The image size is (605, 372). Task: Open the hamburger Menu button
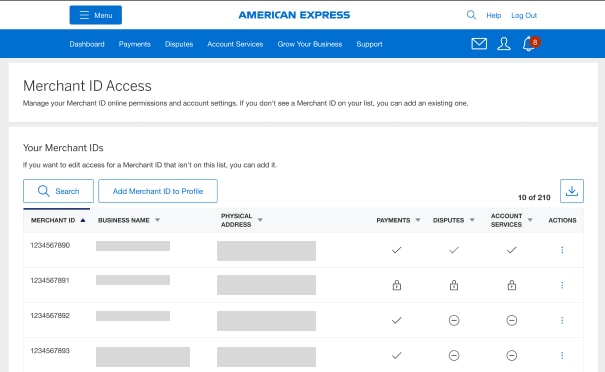point(96,15)
